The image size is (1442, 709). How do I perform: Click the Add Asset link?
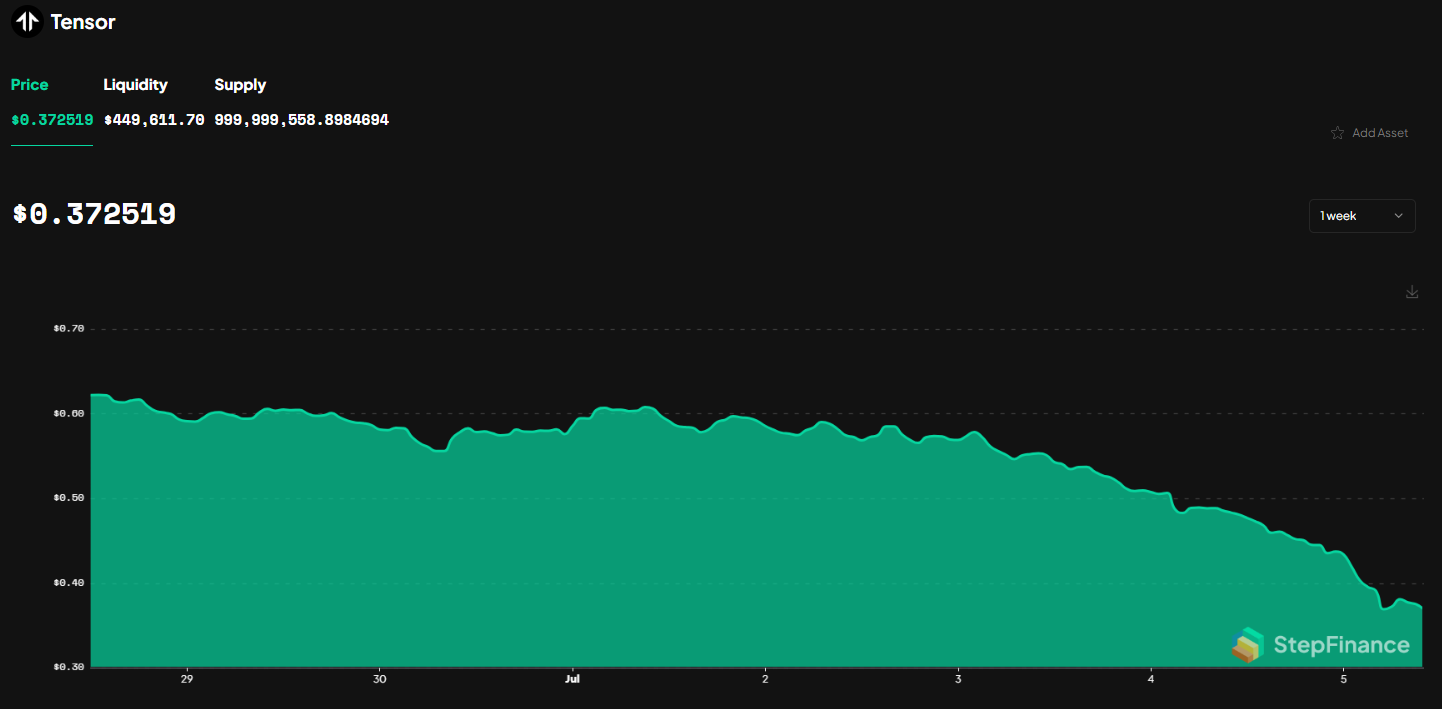pyautogui.click(x=1381, y=132)
